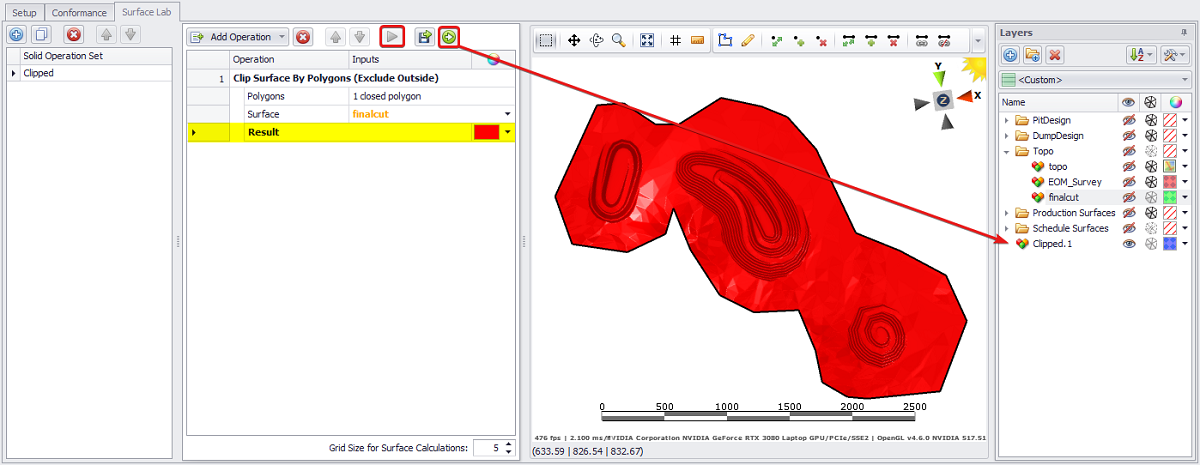Image resolution: width=1200 pixels, height=465 pixels.
Task: Increase grid size with the up stepper arrow
Action: 508,443
